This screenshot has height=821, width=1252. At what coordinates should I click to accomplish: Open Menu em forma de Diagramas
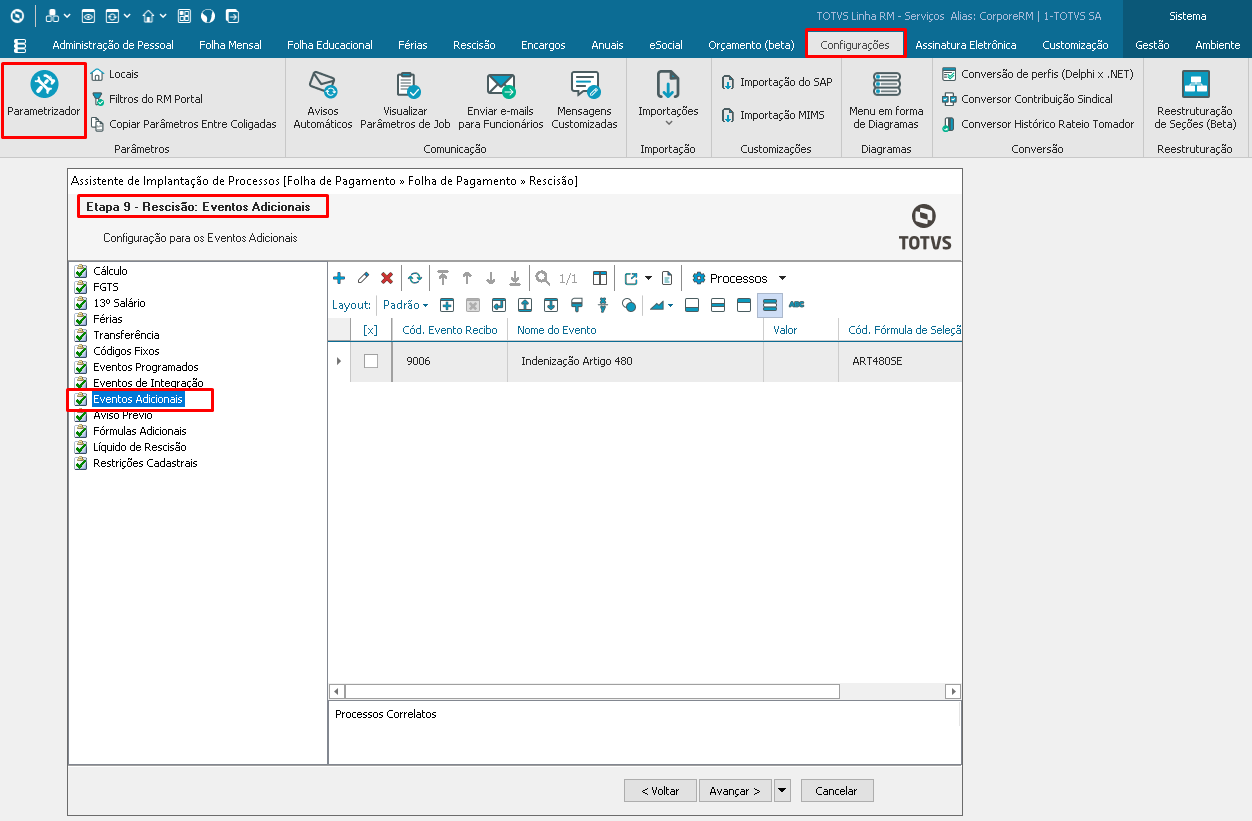(886, 101)
